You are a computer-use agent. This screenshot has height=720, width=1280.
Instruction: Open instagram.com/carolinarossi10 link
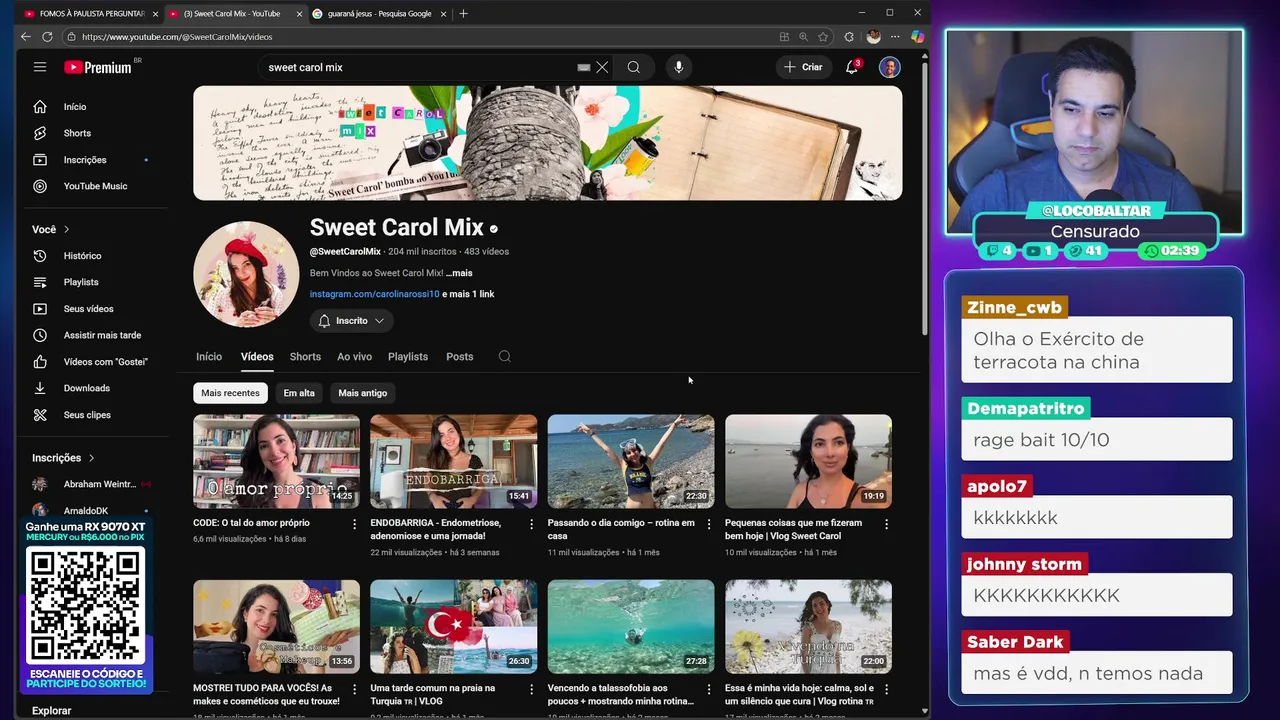[374, 294]
